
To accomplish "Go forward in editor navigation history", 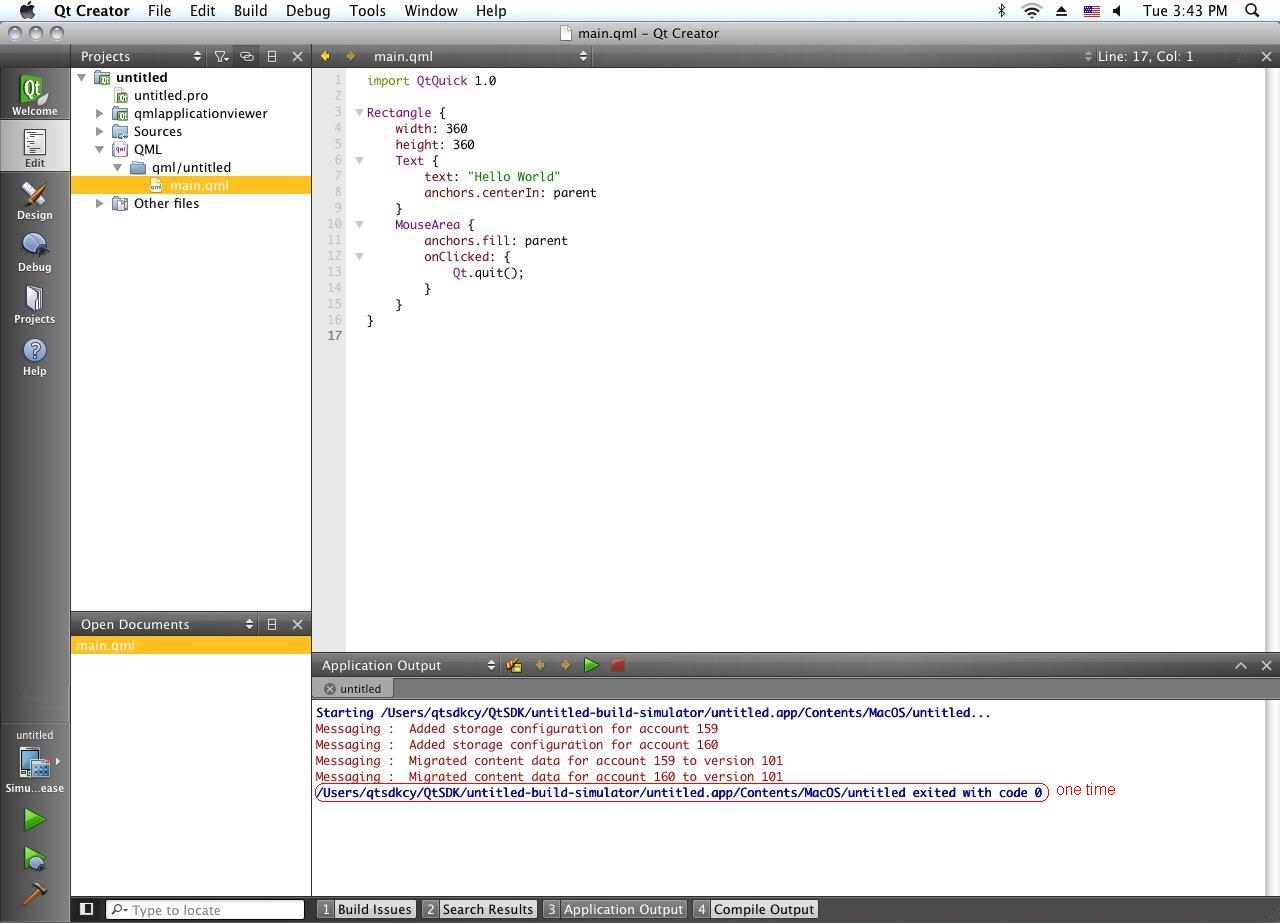I will (x=350, y=56).
